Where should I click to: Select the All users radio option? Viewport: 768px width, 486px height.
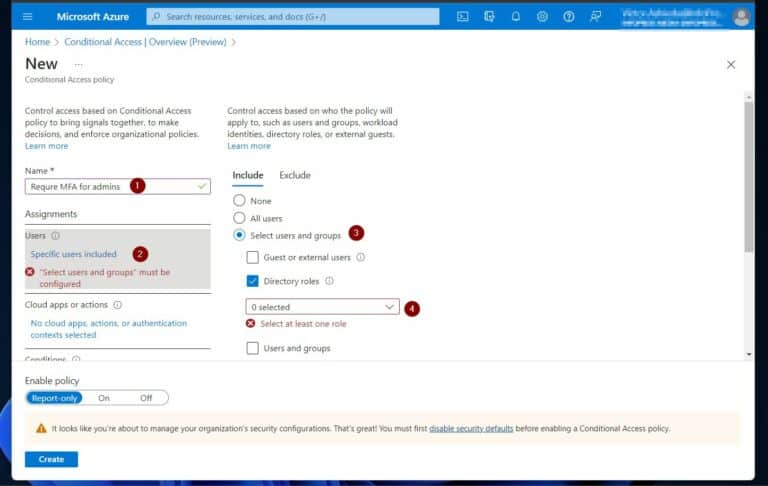(239, 218)
